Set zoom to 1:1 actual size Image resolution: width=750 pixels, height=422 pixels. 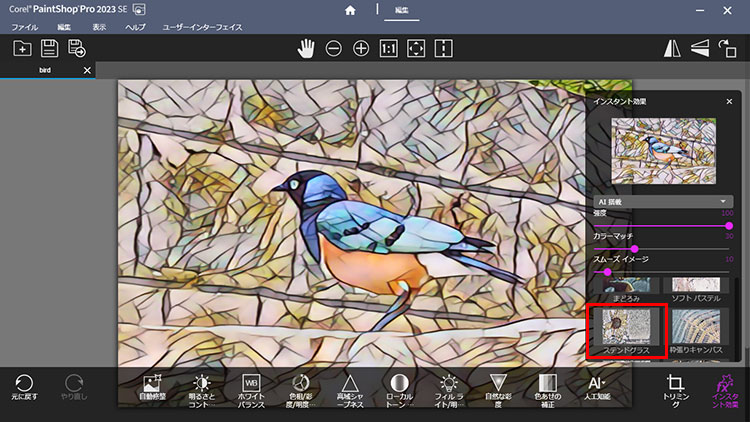pyautogui.click(x=389, y=48)
